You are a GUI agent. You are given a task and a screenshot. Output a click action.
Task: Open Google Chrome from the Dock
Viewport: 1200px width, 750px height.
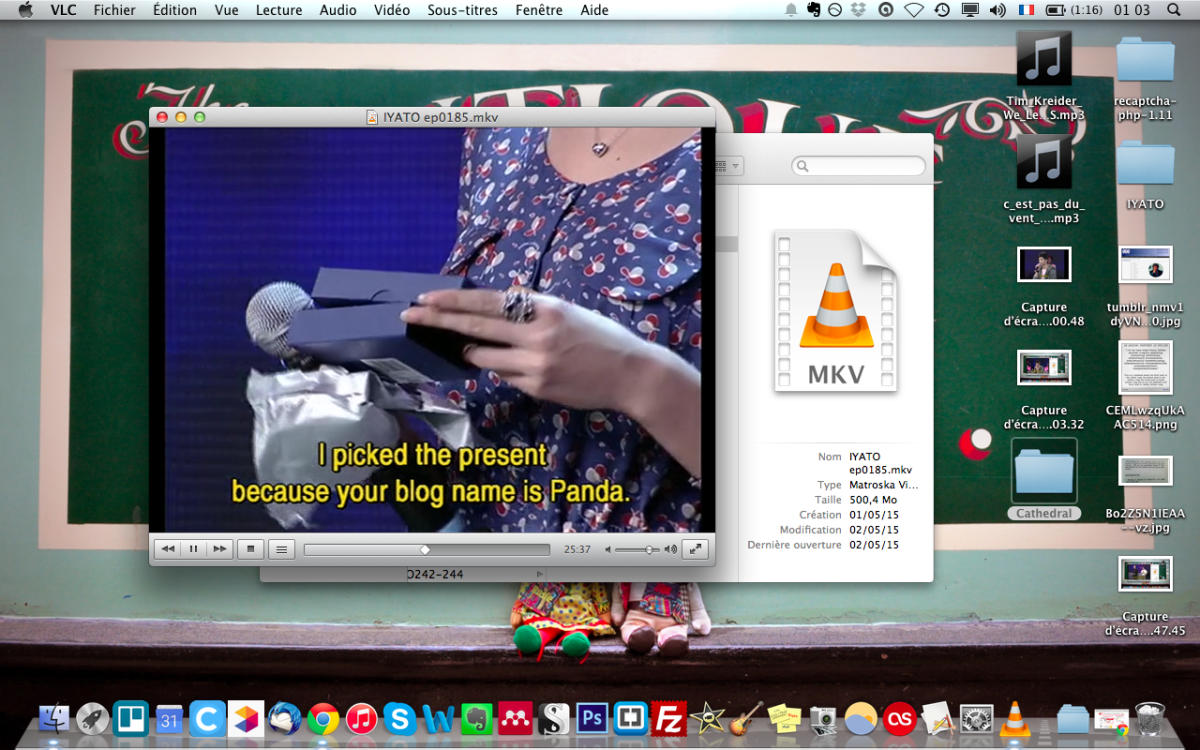[x=322, y=718]
